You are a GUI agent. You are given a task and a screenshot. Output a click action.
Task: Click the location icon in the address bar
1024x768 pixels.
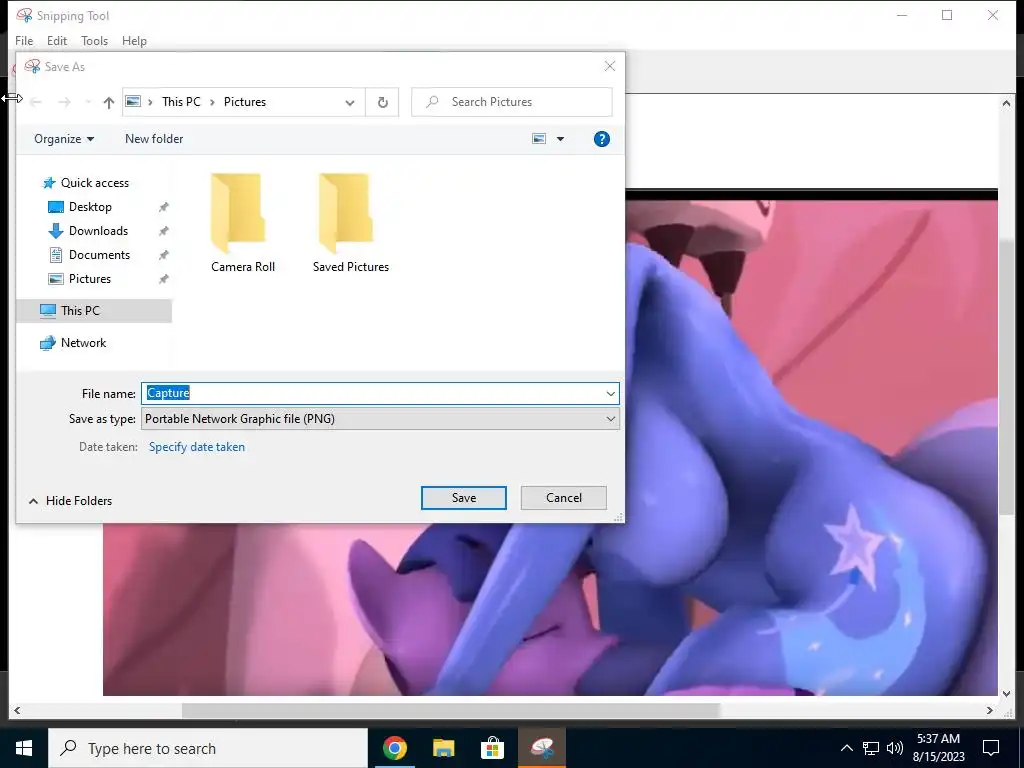[133, 102]
